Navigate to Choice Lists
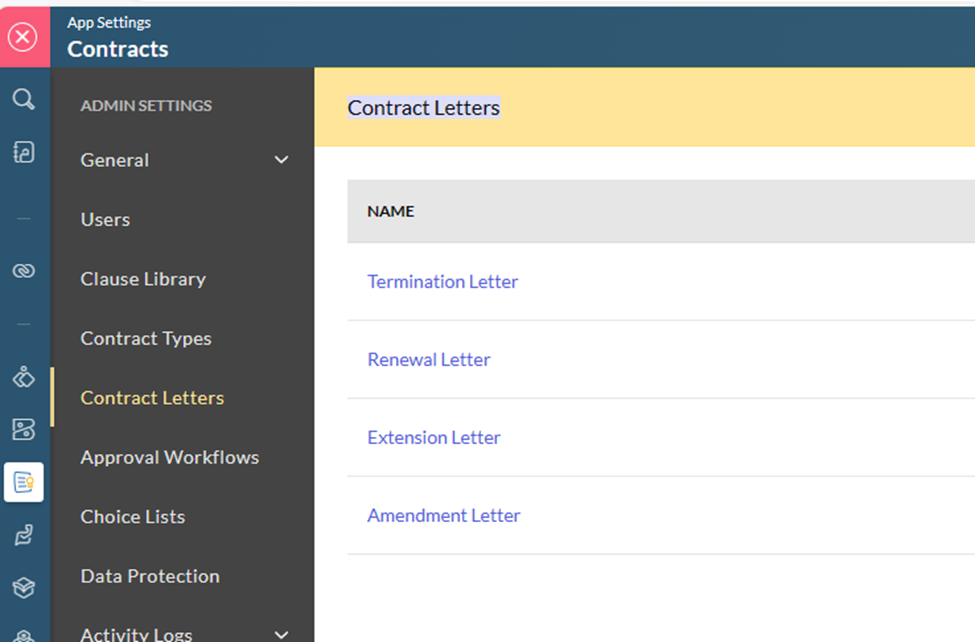Image resolution: width=975 pixels, height=642 pixels. 132,516
